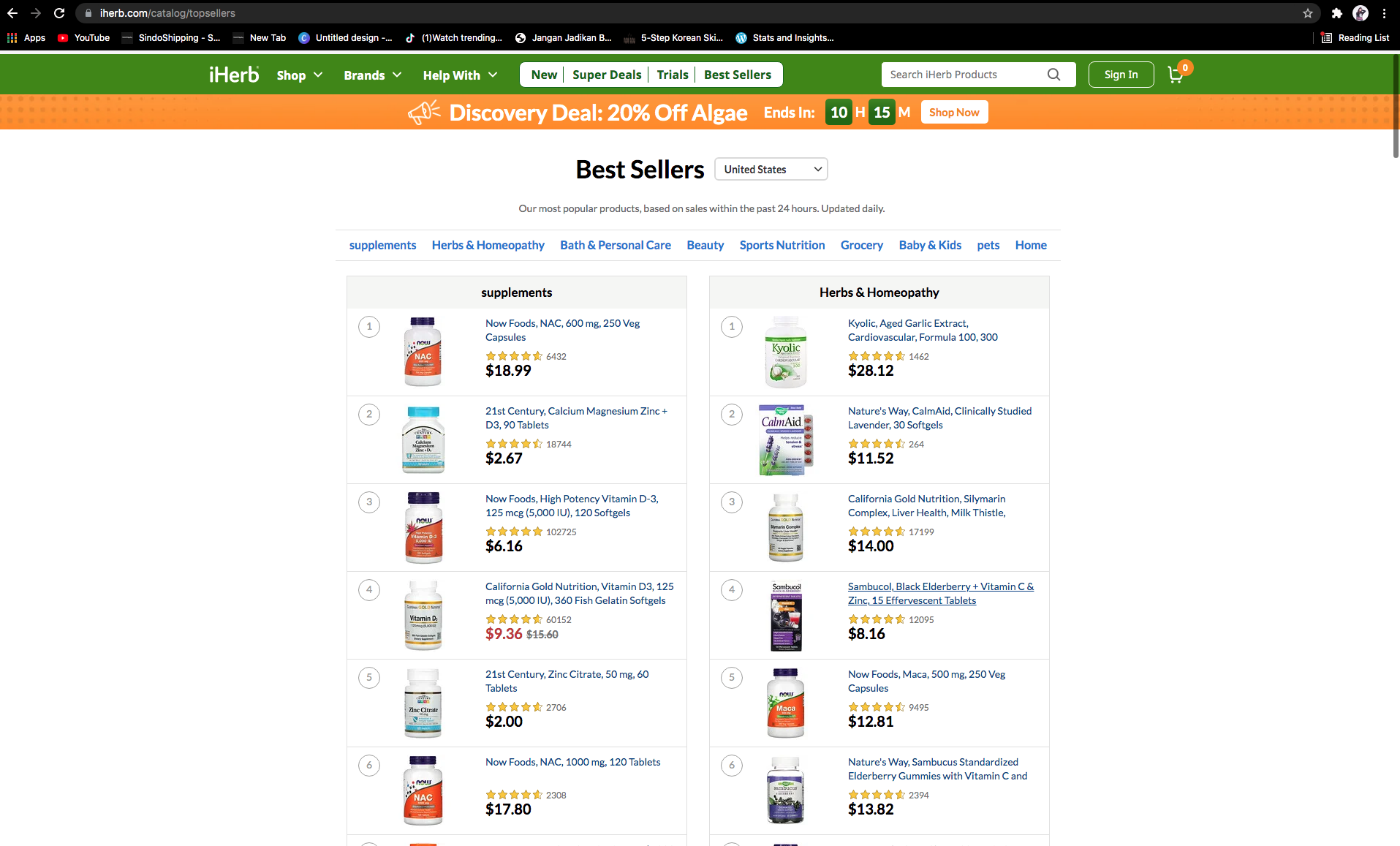Viewport: 1400px width, 846px height.
Task: Click the iHerb logo
Action: pos(234,75)
